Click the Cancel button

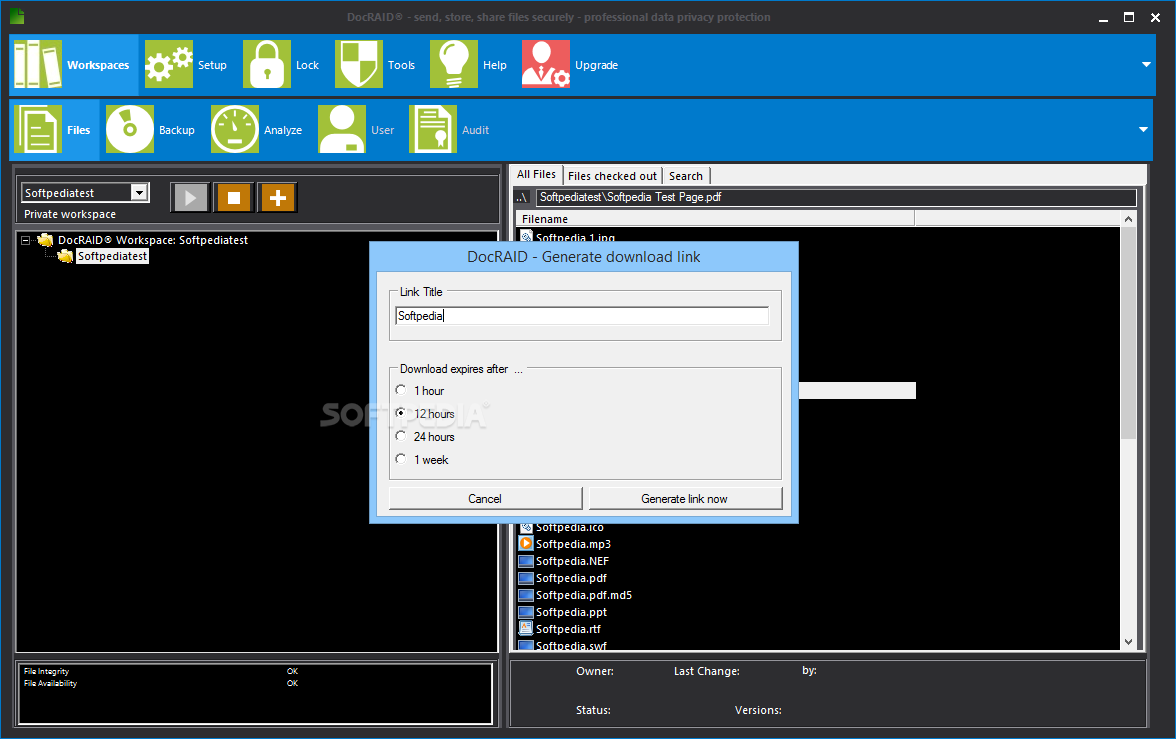(x=485, y=499)
